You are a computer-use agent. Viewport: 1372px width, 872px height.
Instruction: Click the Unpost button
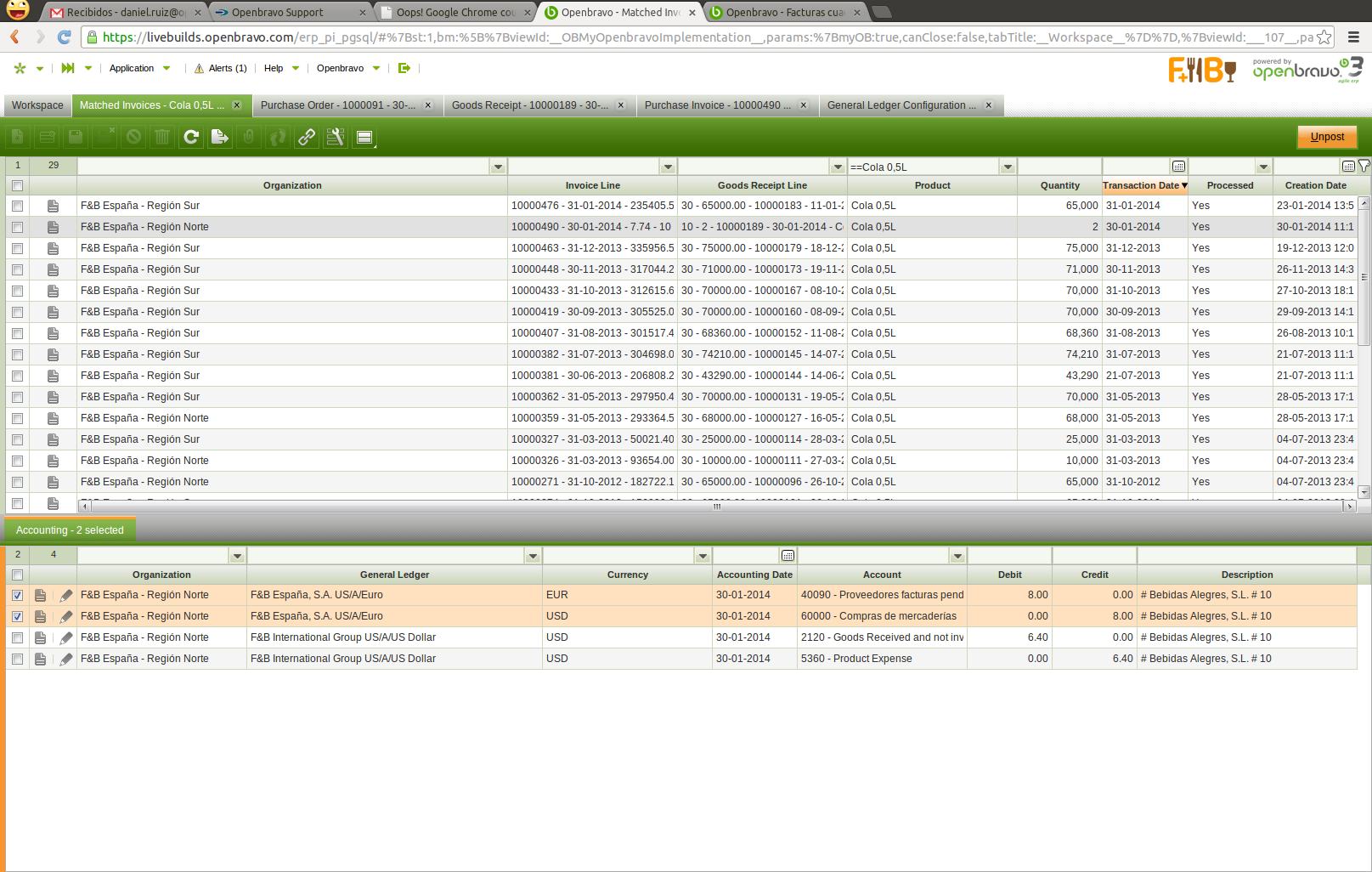click(x=1327, y=137)
